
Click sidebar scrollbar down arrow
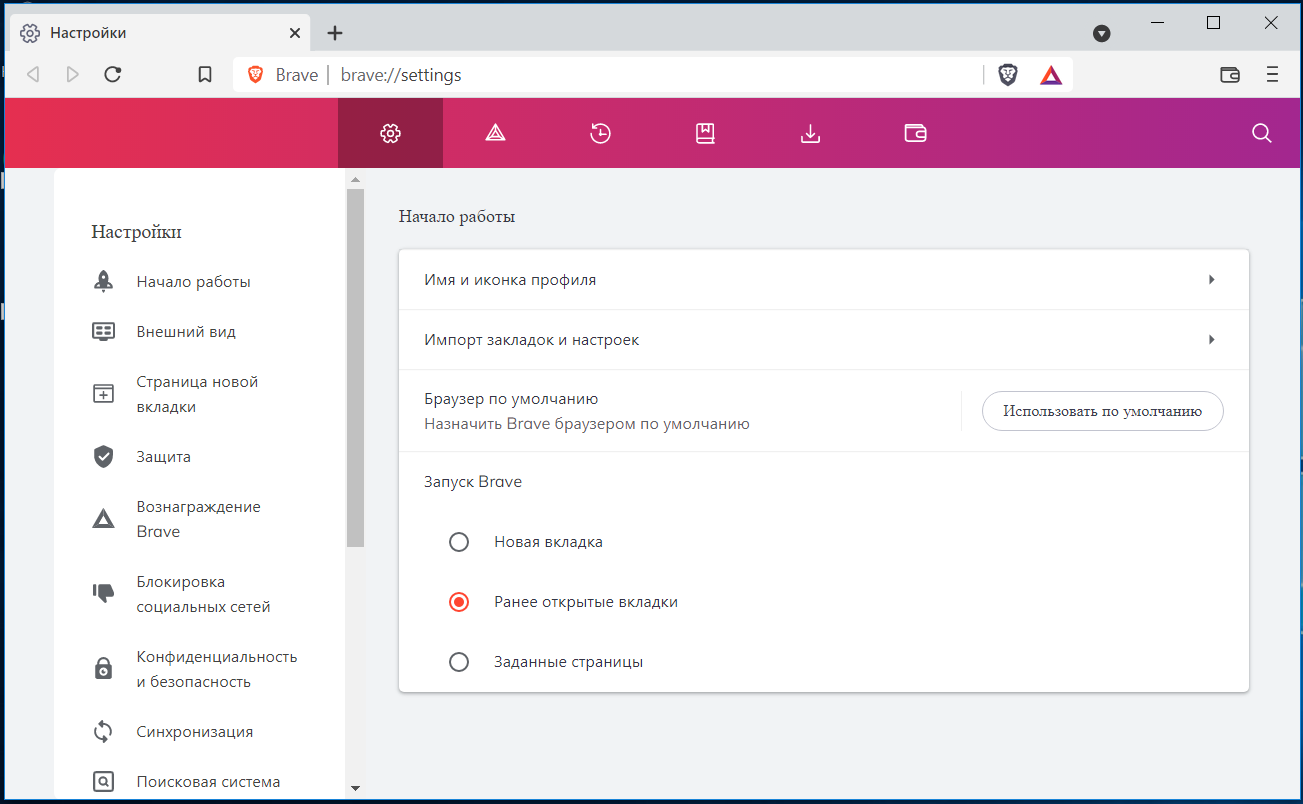click(354, 788)
